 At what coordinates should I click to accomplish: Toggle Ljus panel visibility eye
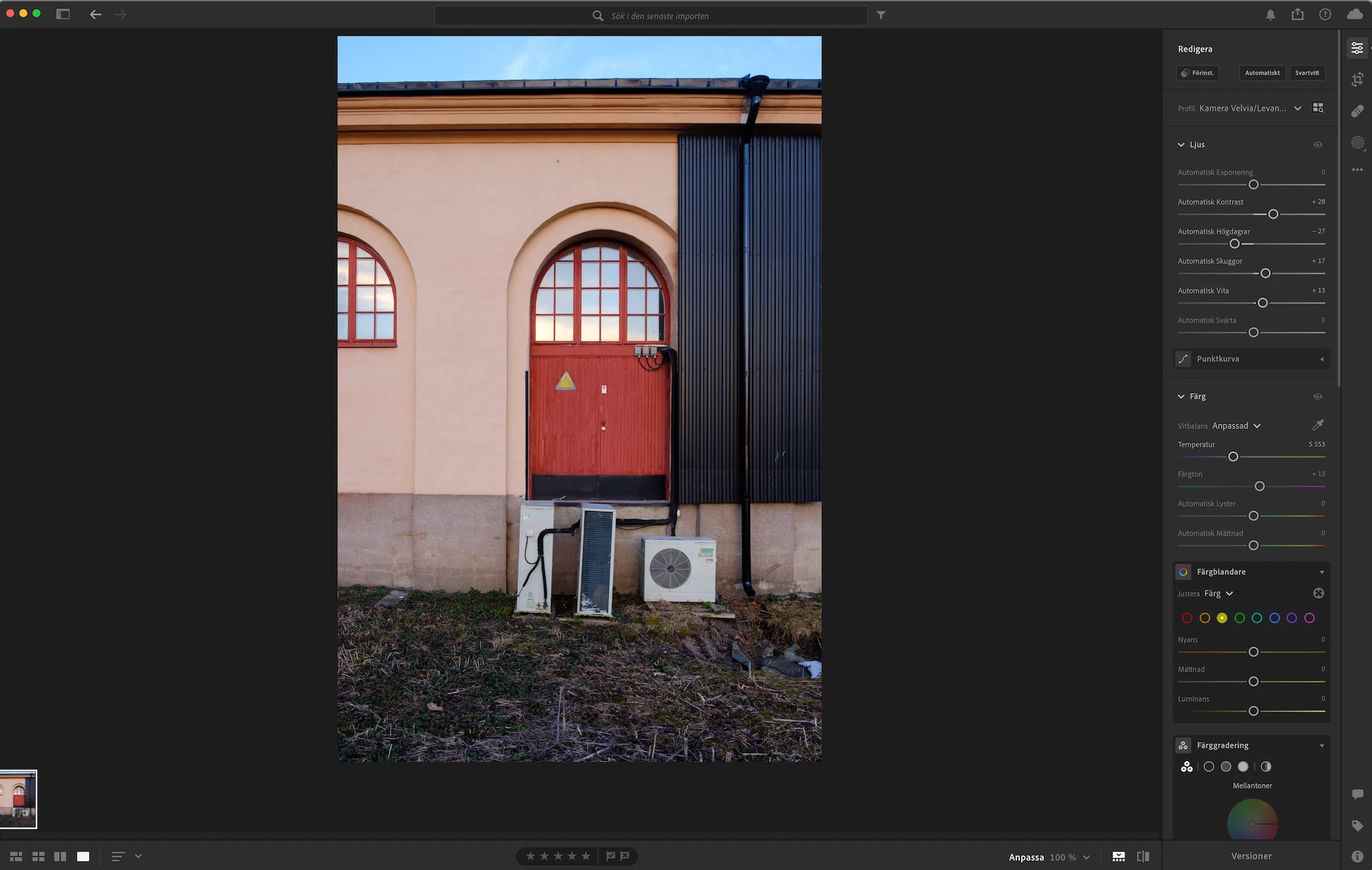click(1317, 145)
